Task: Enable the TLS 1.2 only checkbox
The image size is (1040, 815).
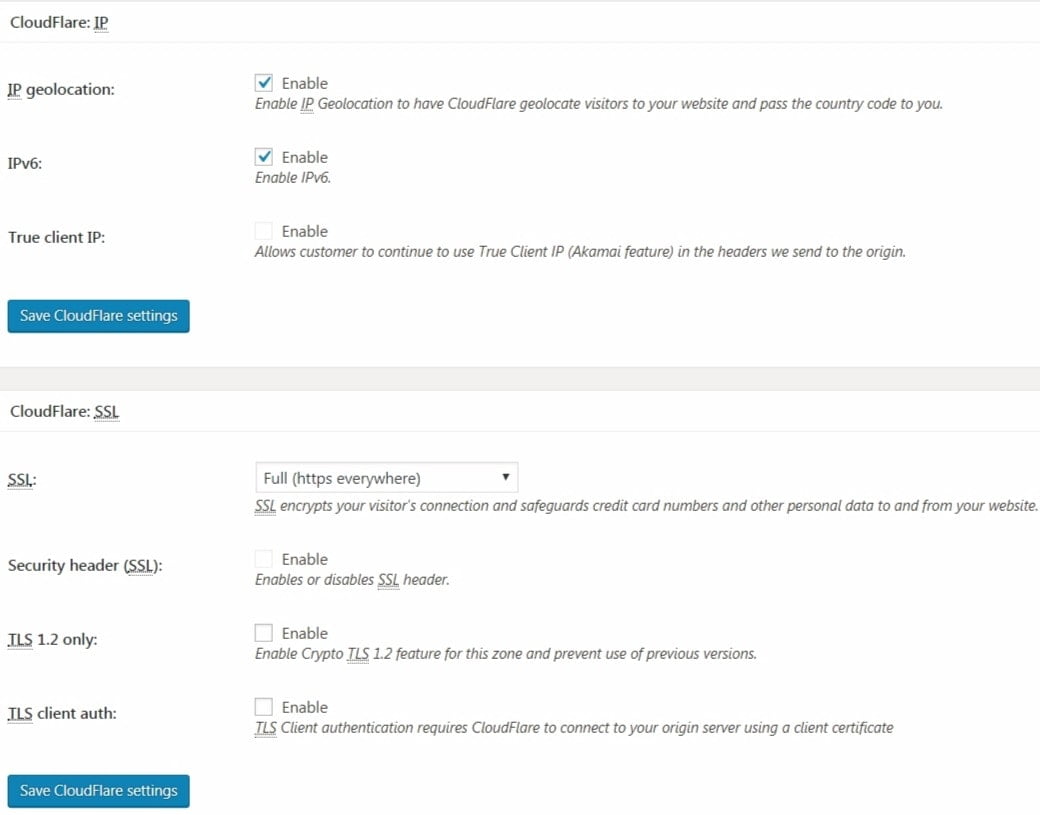Action: (264, 633)
